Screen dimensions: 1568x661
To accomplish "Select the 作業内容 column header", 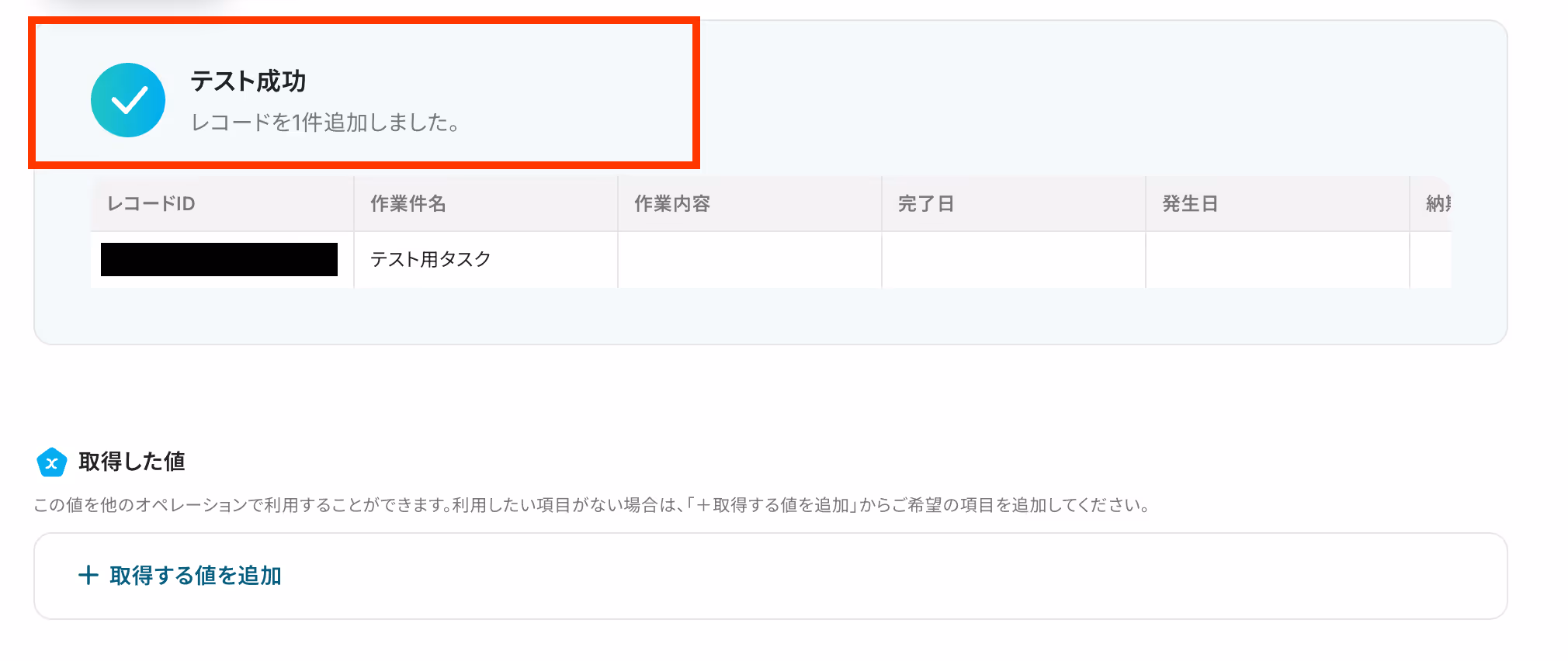I will (x=750, y=203).
